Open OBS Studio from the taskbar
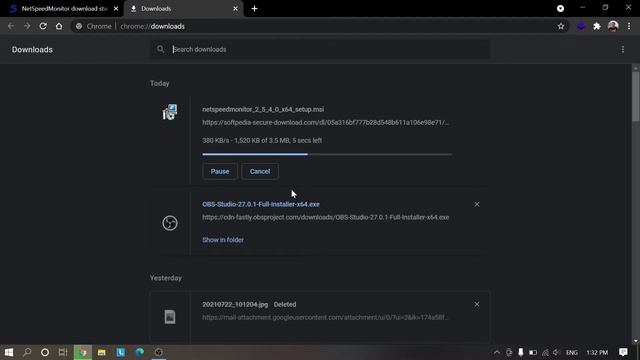The width and height of the screenshot is (640, 360). pos(159,352)
